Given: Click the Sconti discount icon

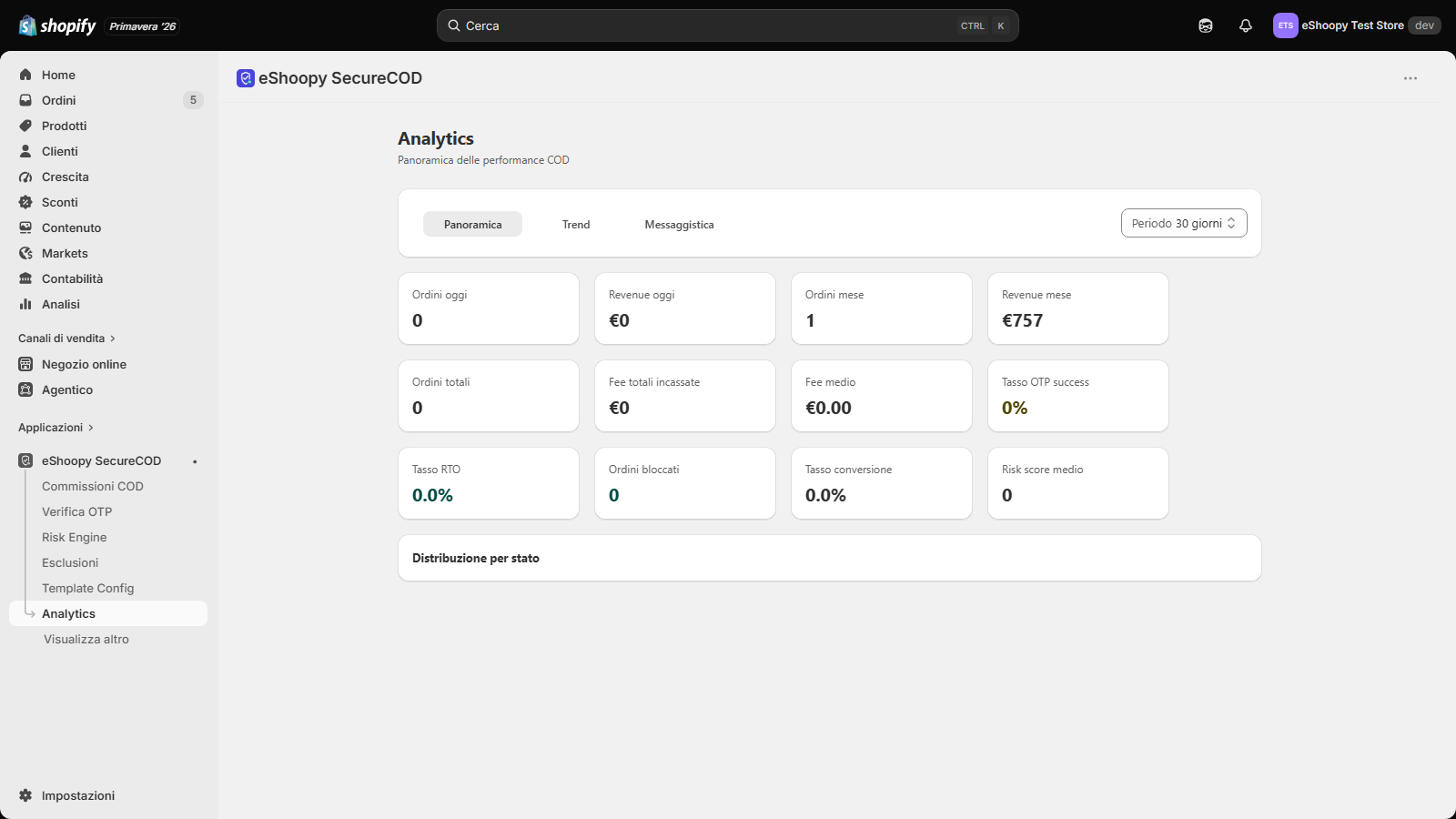Looking at the screenshot, I should (25, 202).
